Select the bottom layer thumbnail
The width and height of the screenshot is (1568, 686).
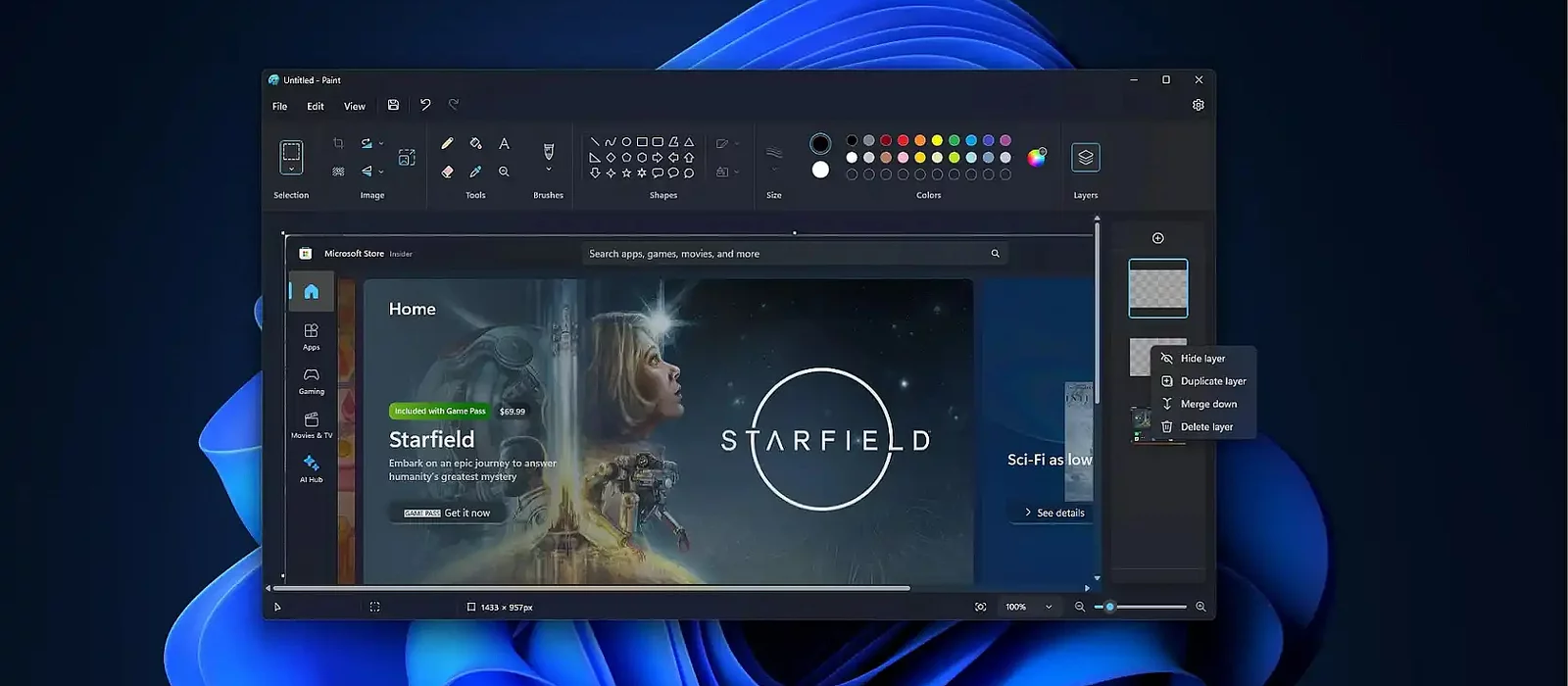click(1142, 424)
